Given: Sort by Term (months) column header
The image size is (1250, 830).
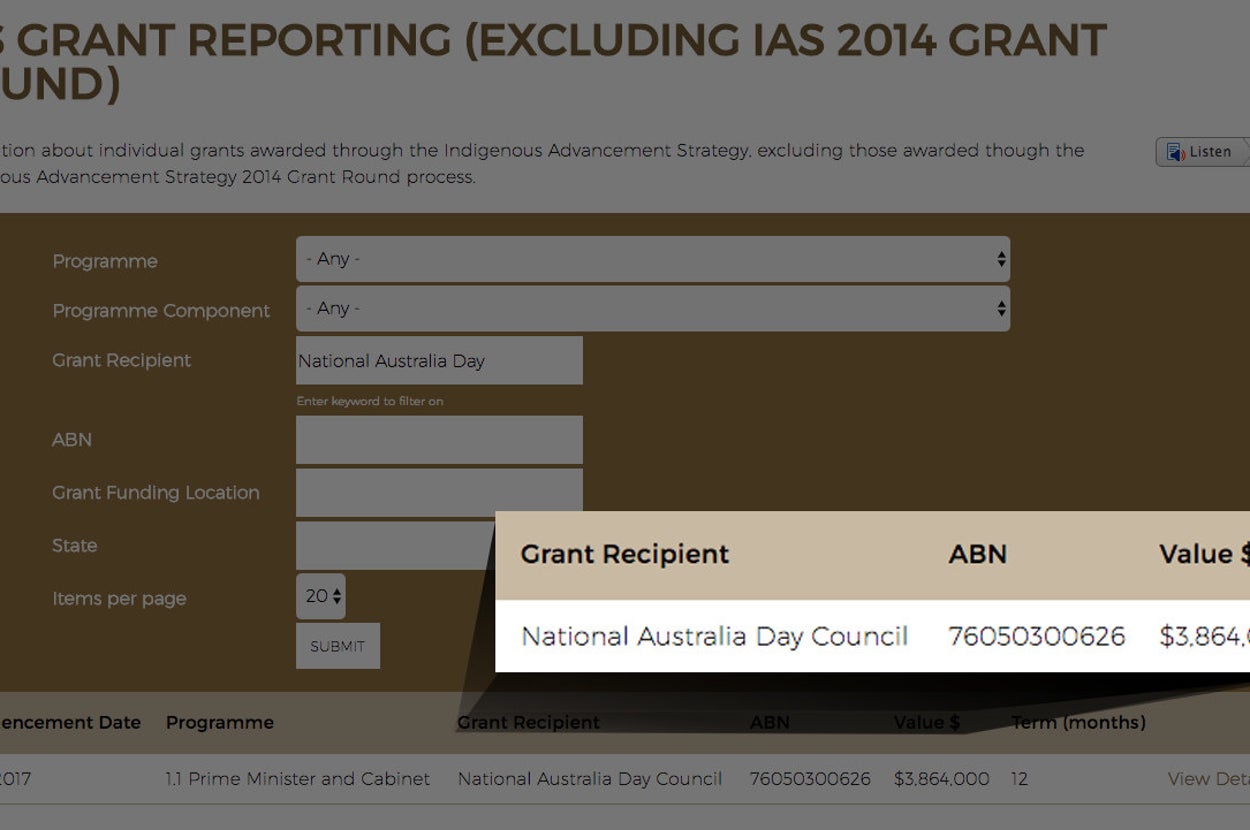Looking at the screenshot, I should [1078, 722].
